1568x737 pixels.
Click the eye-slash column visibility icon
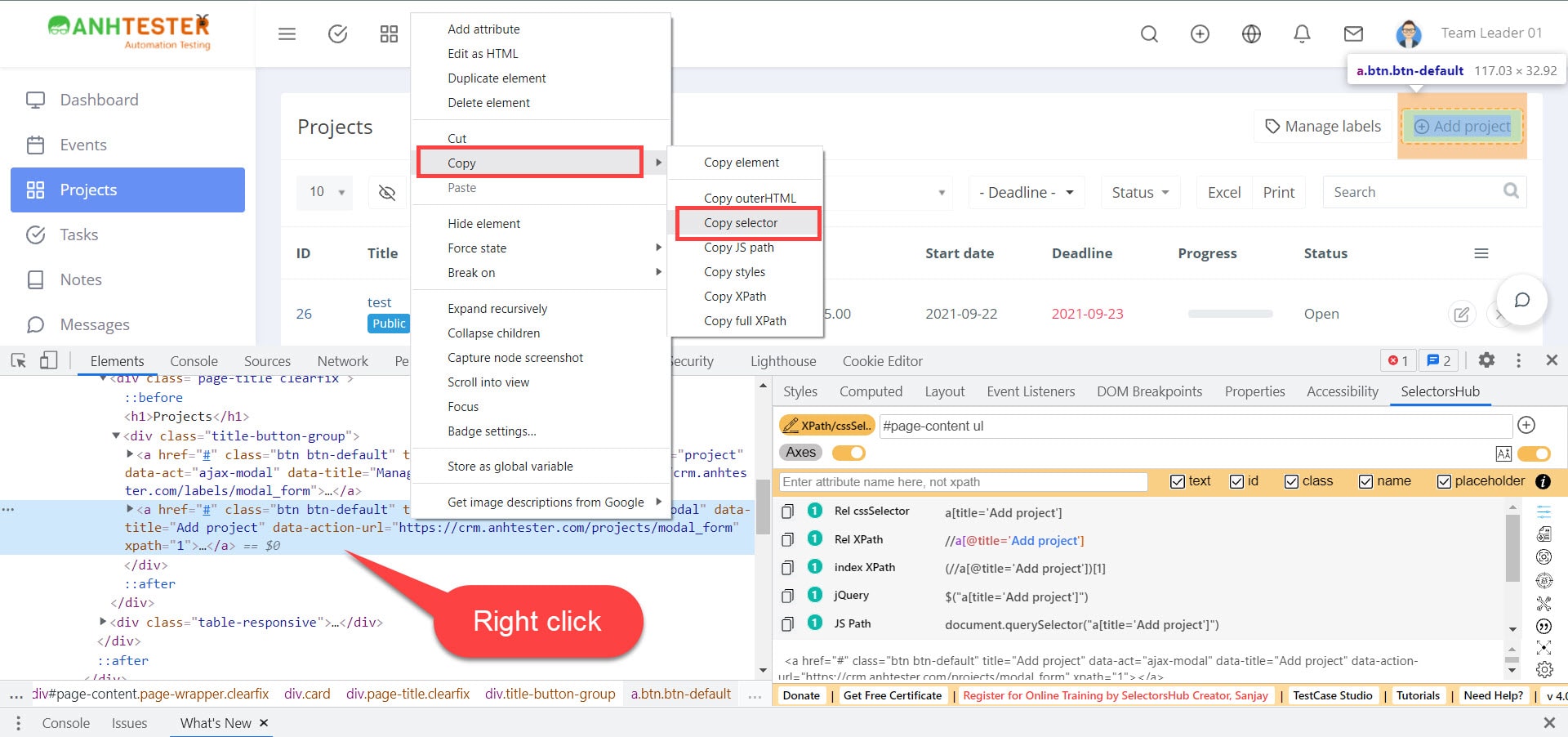[387, 192]
